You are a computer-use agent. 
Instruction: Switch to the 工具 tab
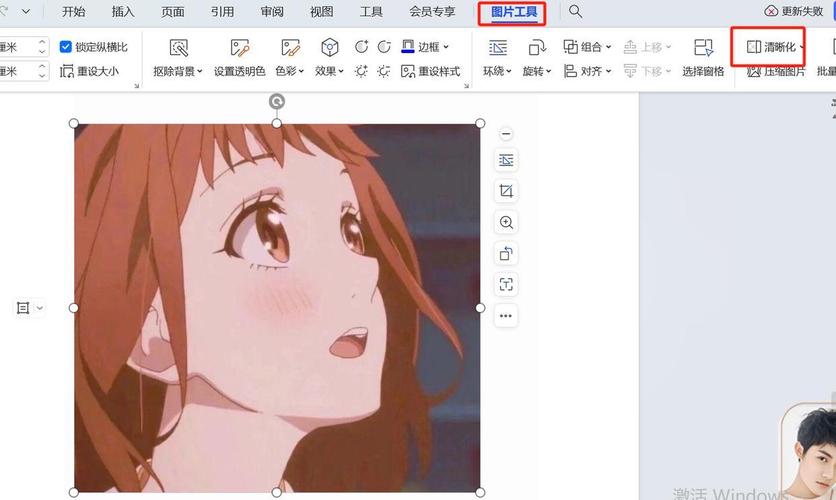[x=371, y=12]
